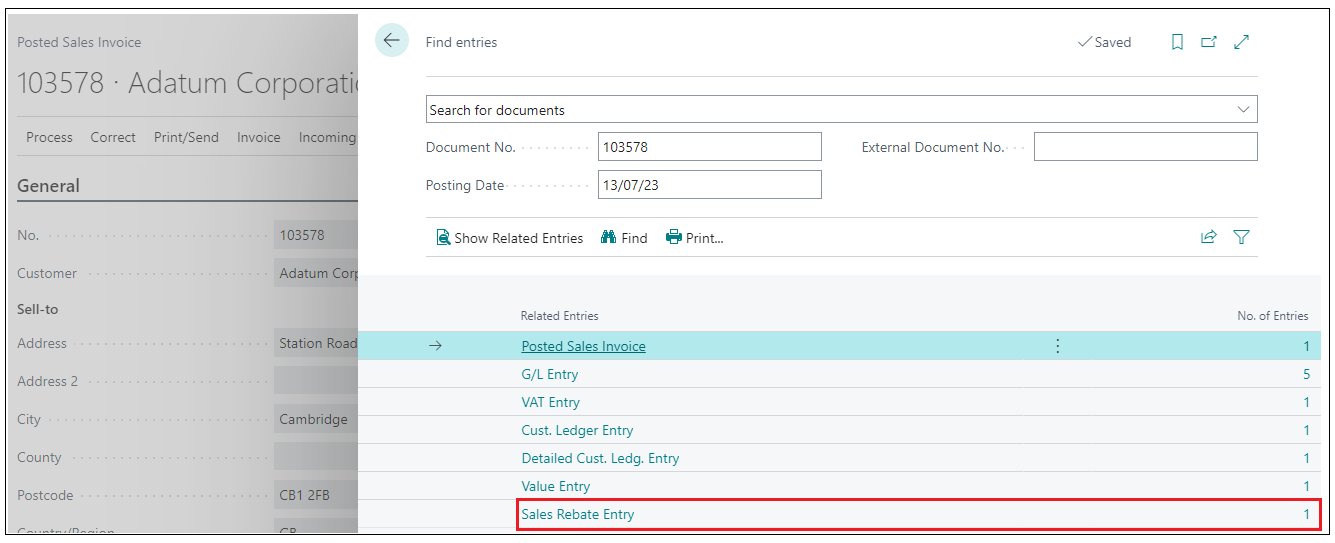This screenshot has width=1335, height=543.
Task: Click the back arrow button
Action: click(391, 41)
